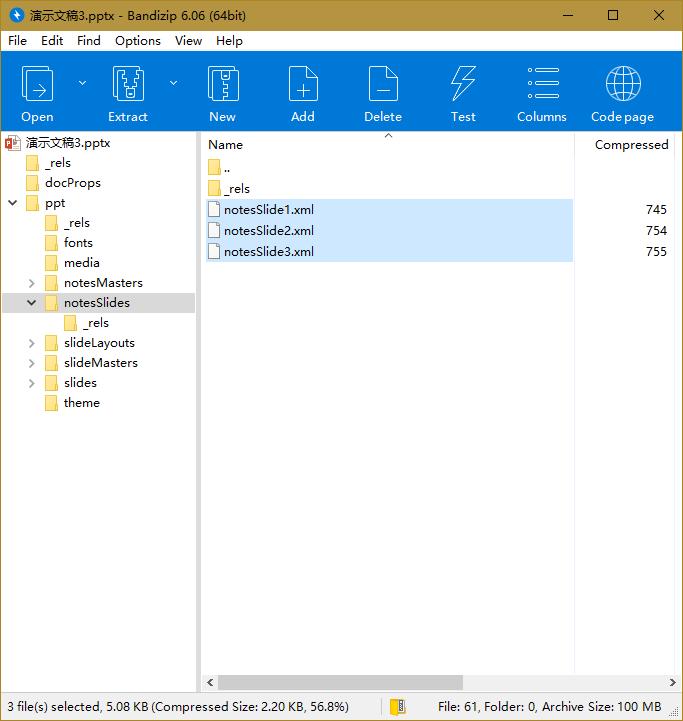Click the Open archive toolbar icon

coord(37,85)
